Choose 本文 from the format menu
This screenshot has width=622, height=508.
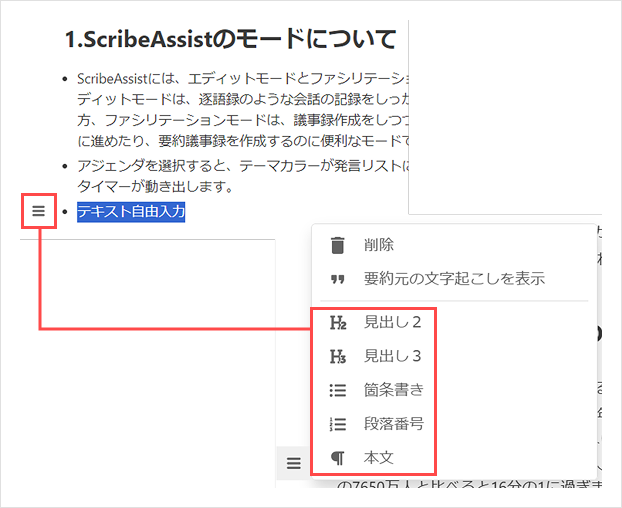[378, 458]
